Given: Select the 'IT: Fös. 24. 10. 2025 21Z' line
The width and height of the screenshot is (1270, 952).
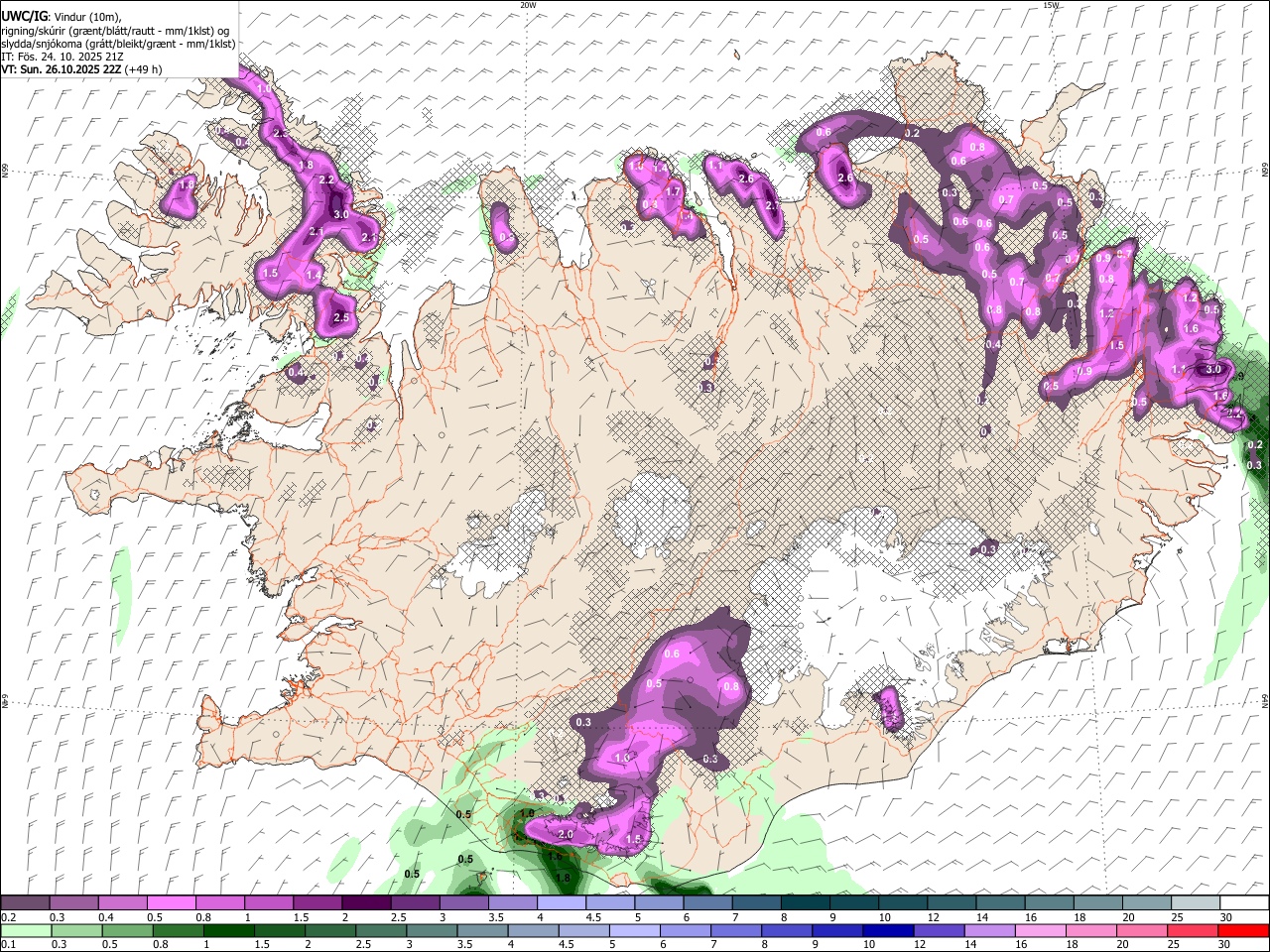Looking at the screenshot, I should coord(63,57).
